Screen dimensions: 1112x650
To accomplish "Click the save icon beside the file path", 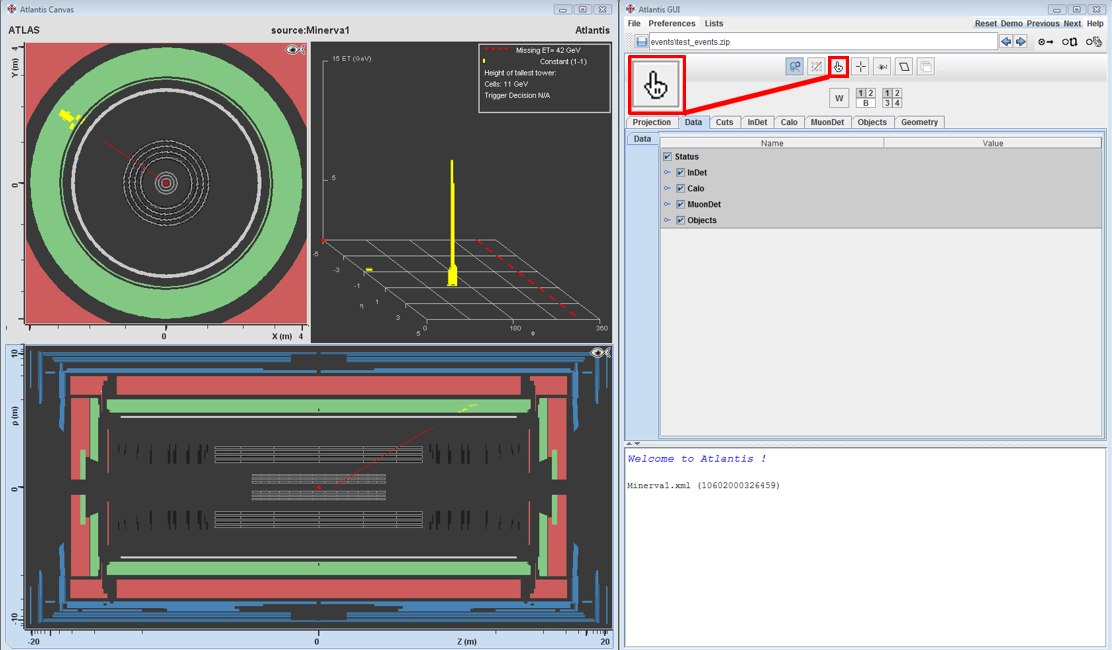I will [x=641, y=42].
